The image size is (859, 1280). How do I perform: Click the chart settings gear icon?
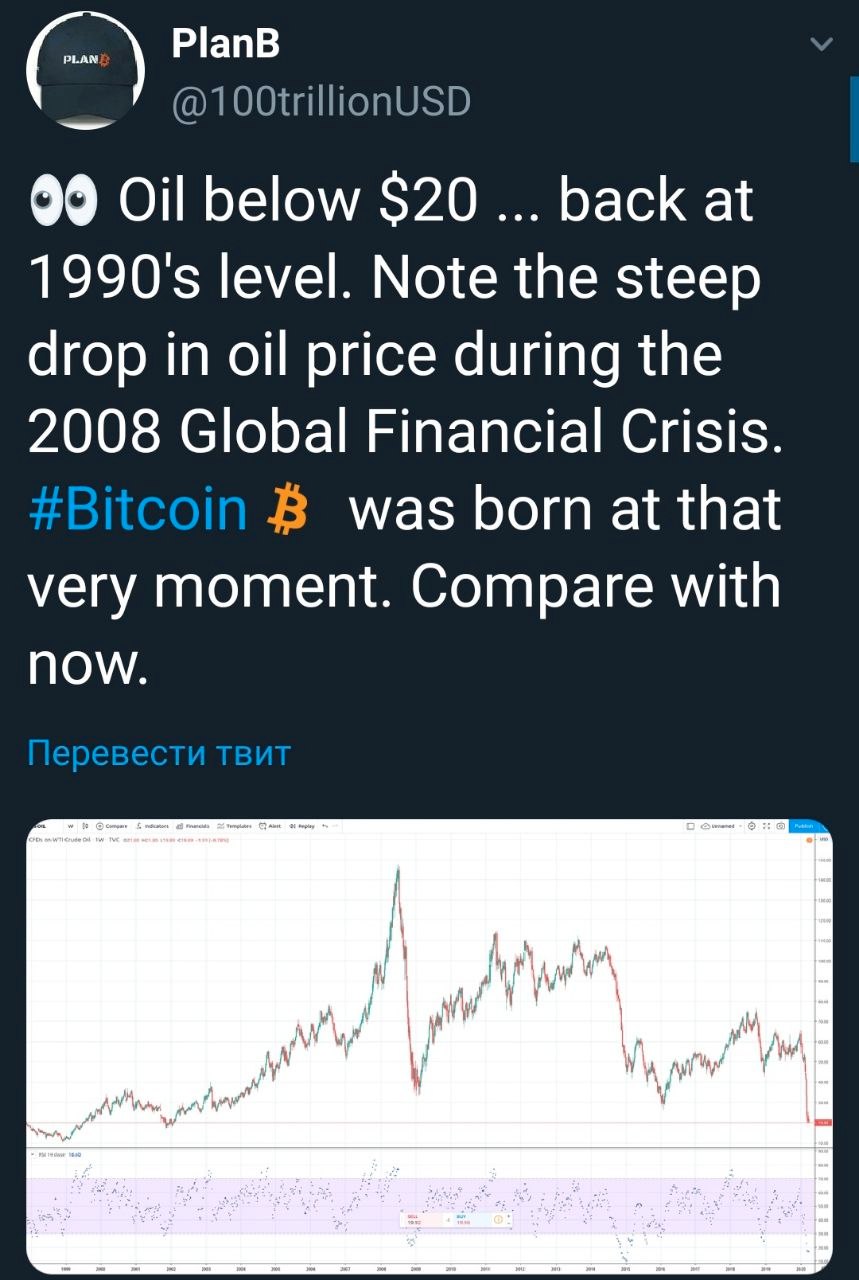click(x=752, y=826)
